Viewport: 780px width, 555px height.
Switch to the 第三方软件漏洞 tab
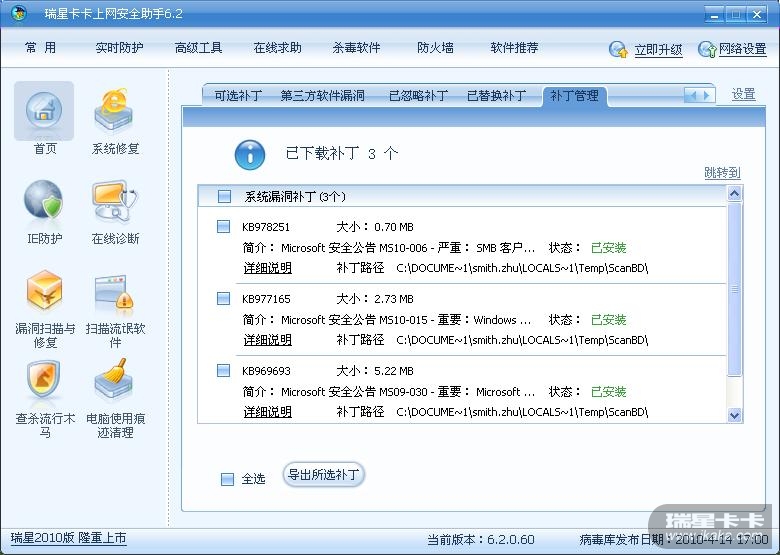click(x=322, y=95)
